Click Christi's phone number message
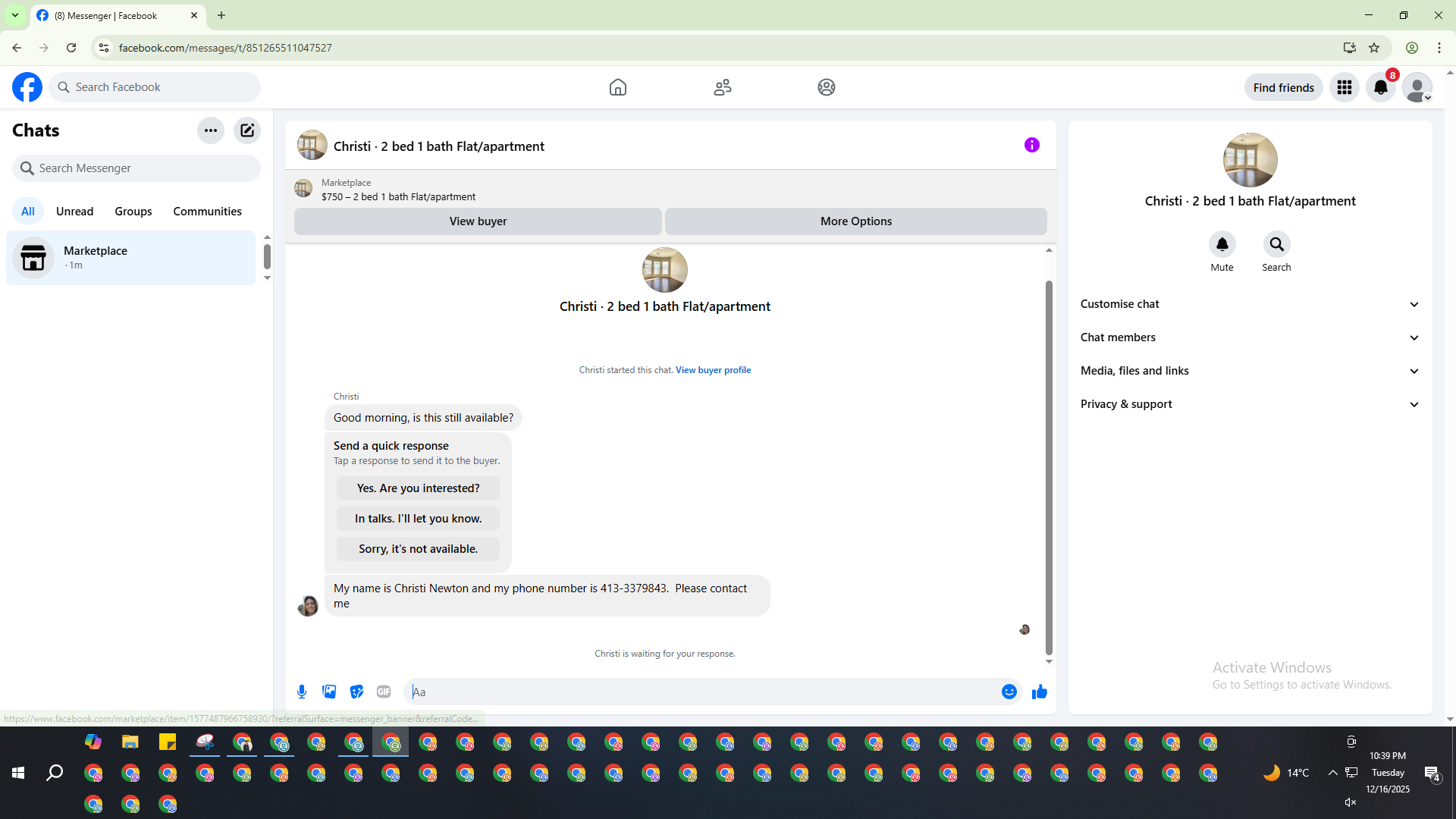1456x819 pixels. pos(548,596)
